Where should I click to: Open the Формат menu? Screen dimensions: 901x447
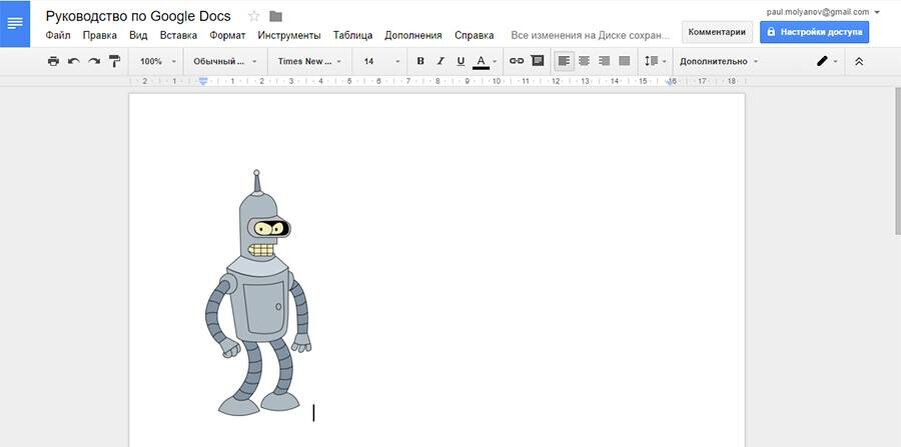pos(227,35)
